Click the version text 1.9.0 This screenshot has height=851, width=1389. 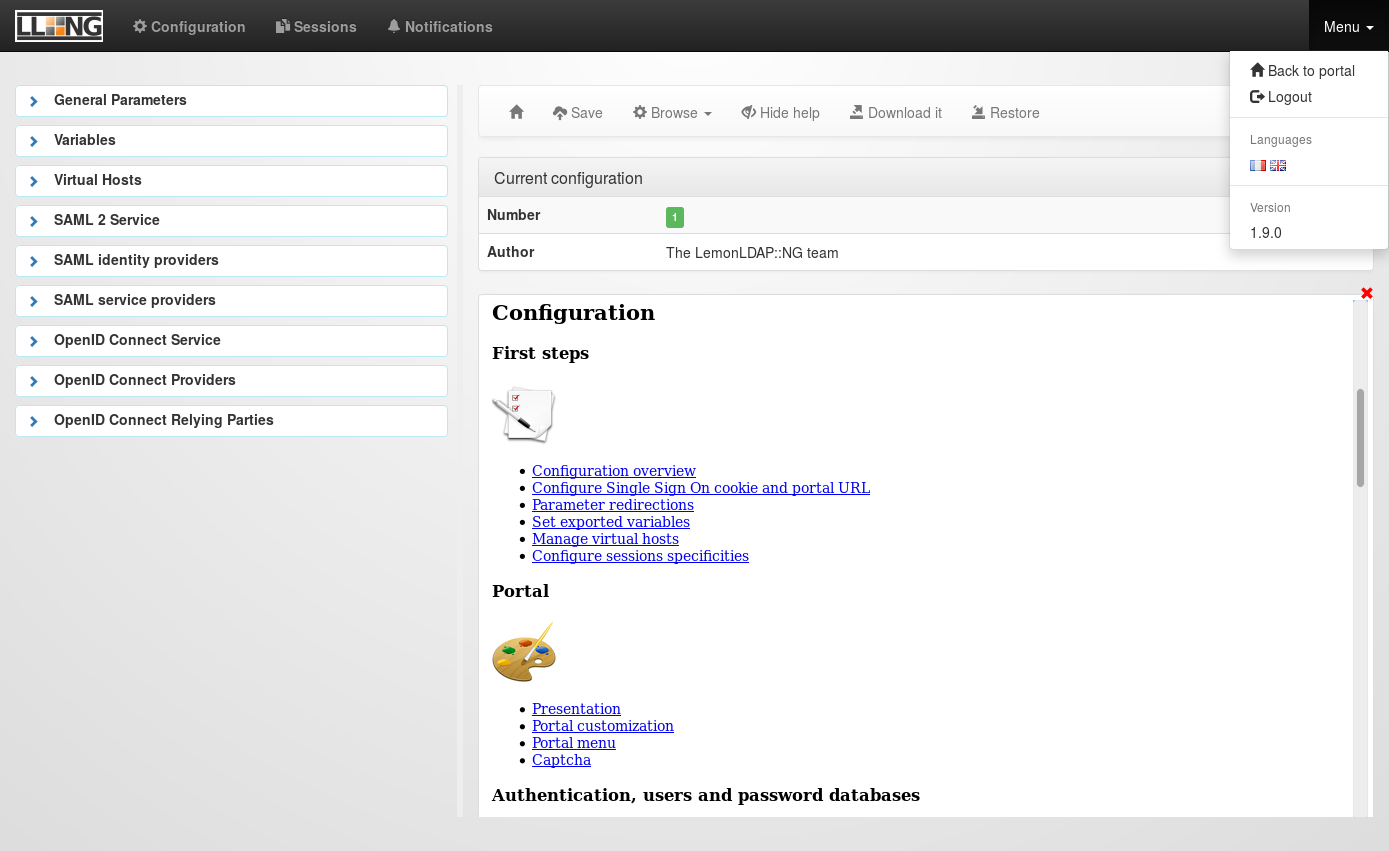[x=1266, y=233]
